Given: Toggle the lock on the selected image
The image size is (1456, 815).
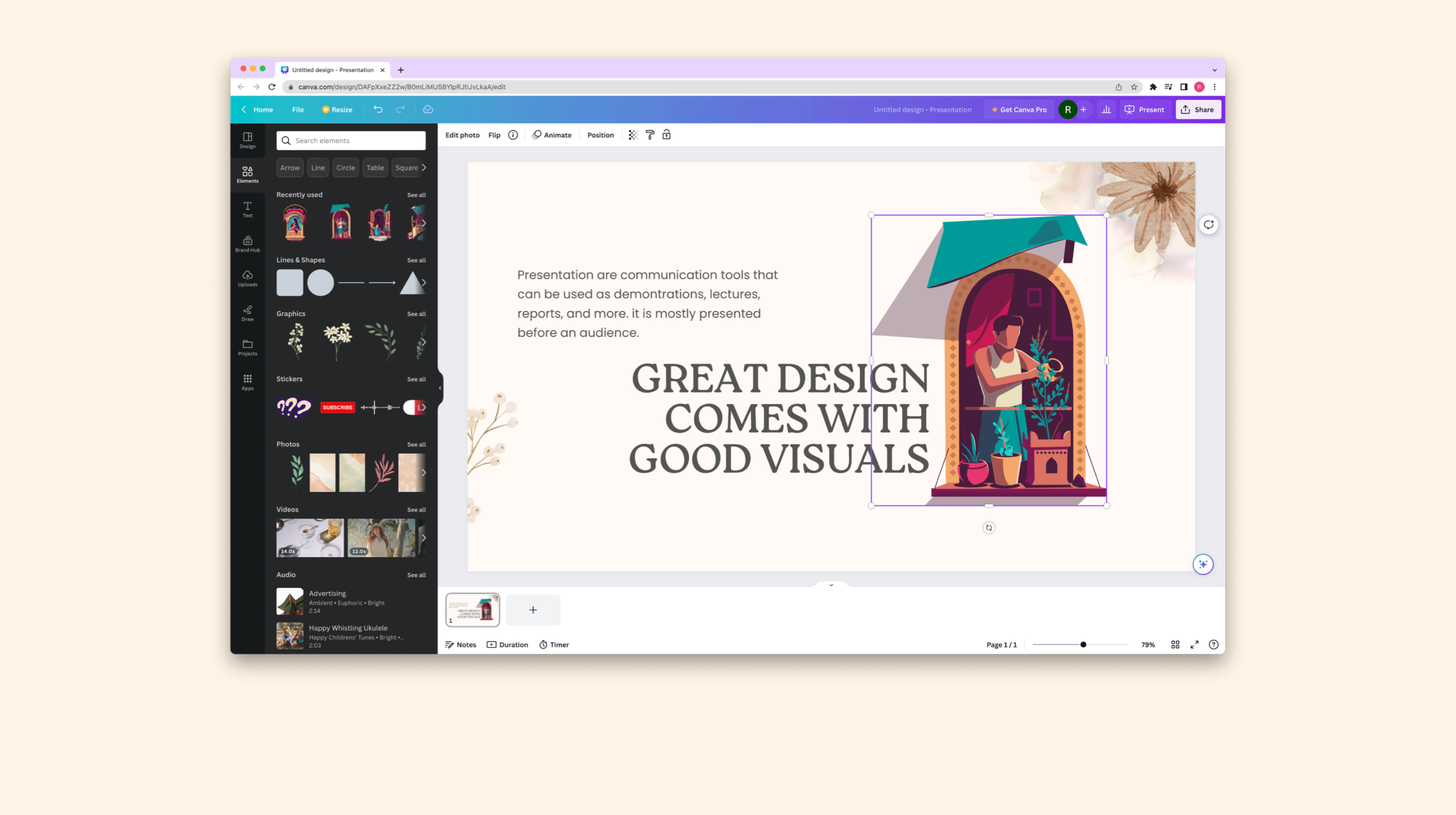Looking at the screenshot, I should (667, 134).
